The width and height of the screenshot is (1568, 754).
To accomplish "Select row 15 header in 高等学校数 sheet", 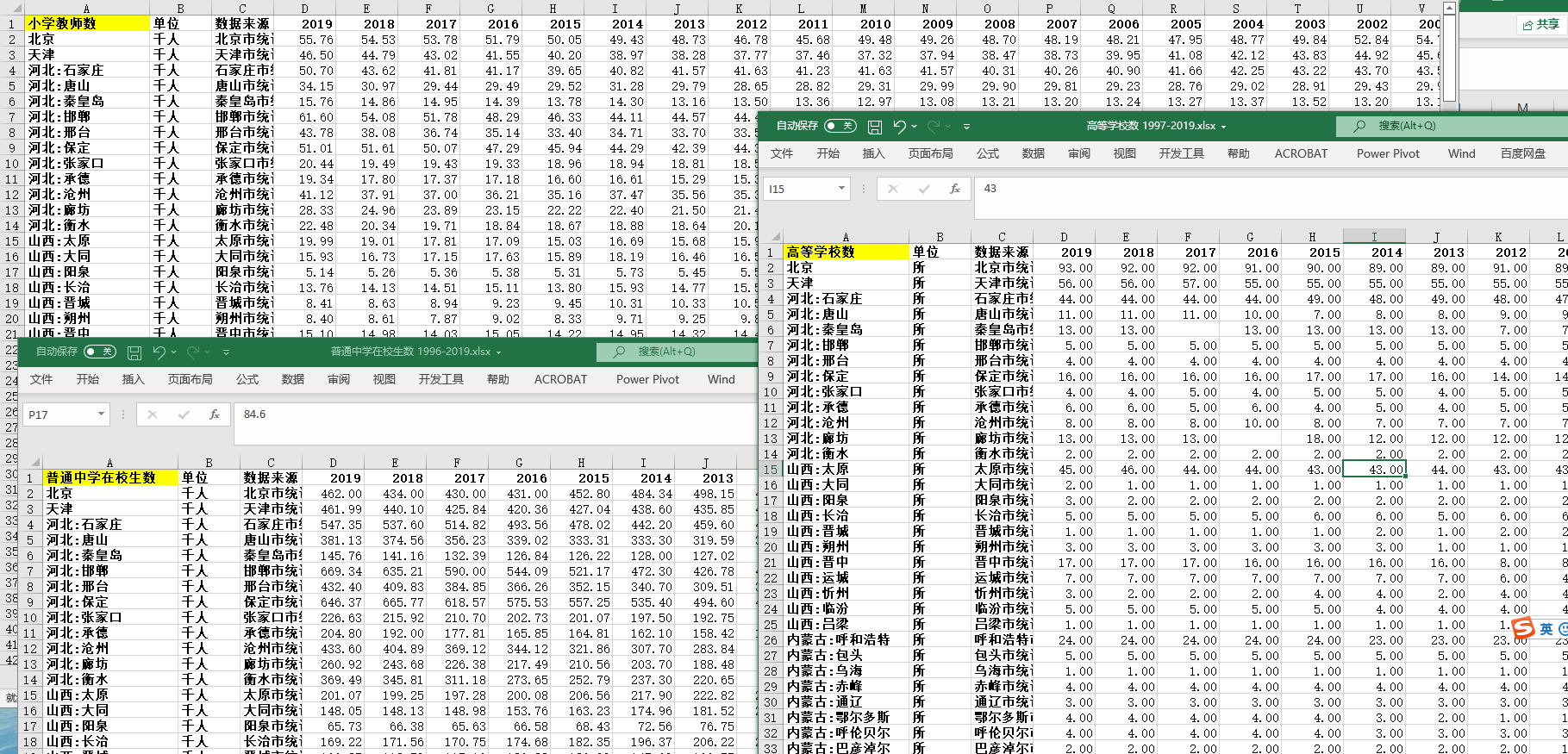I will pyautogui.click(x=770, y=470).
